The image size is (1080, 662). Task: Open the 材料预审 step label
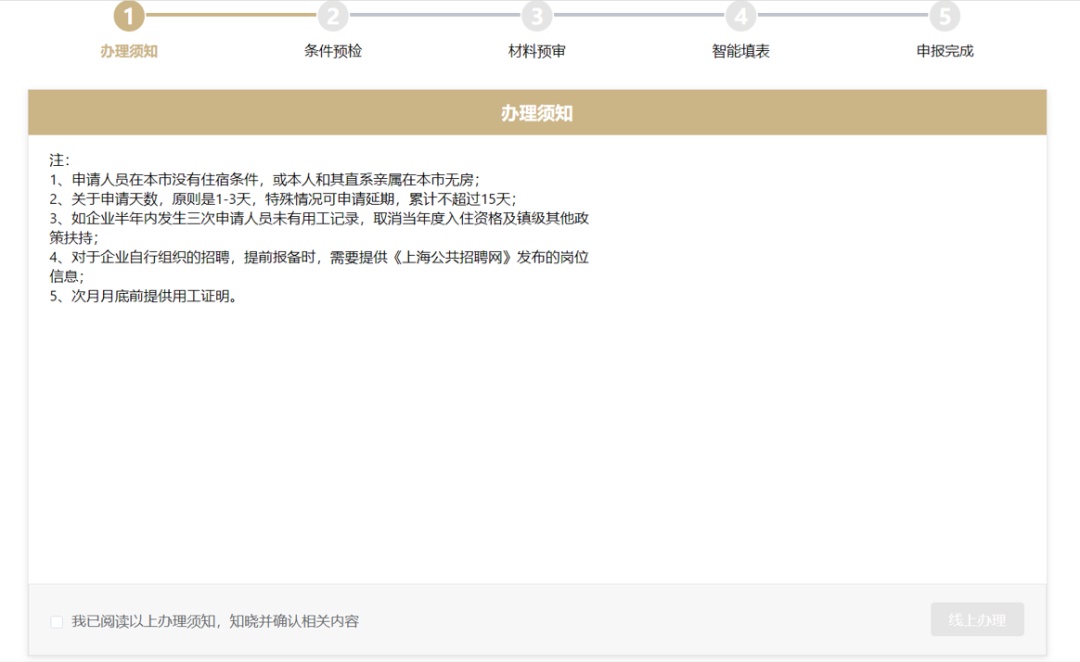click(x=537, y=51)
